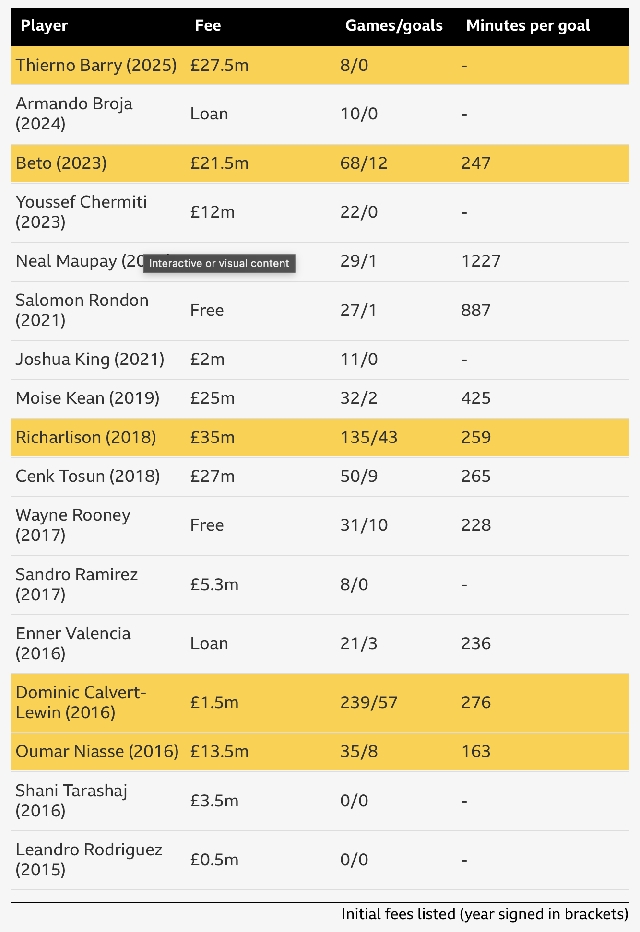Click Youssef Chermiti (2023) player name
Screen dimensions: 640x932
[81, 212]
